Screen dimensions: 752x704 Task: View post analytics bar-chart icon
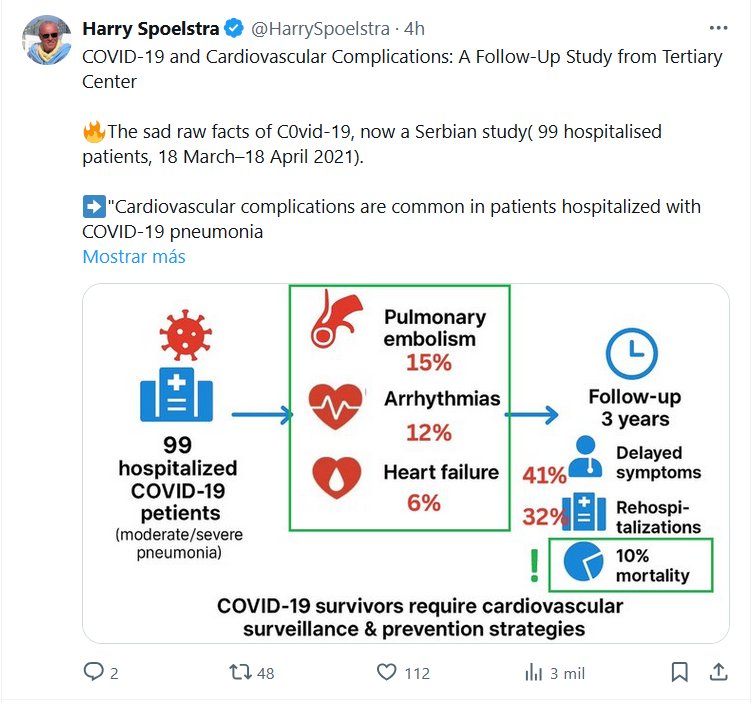tap(533, 673)
